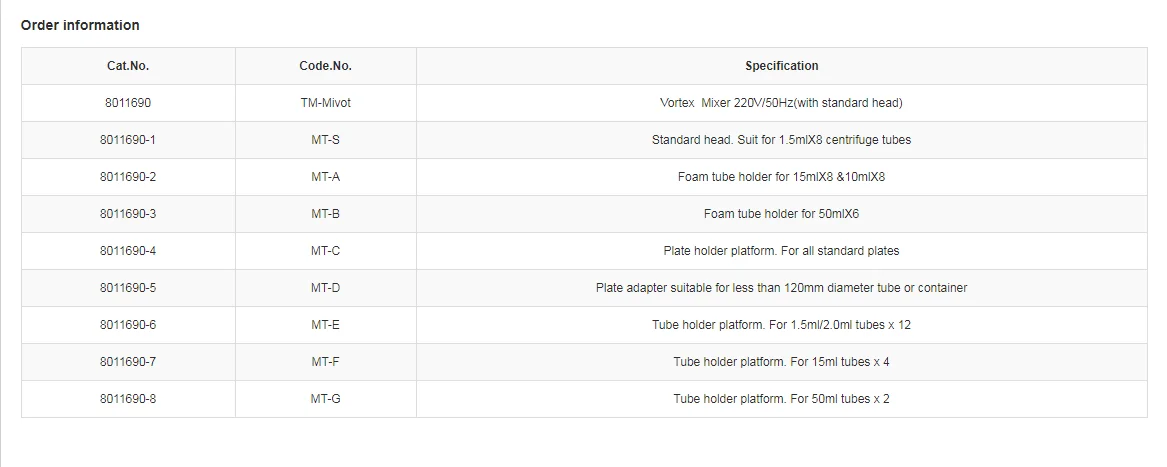Click the MT-D code cell
The height and width of the screenshot is (467, 1167).
325,288
